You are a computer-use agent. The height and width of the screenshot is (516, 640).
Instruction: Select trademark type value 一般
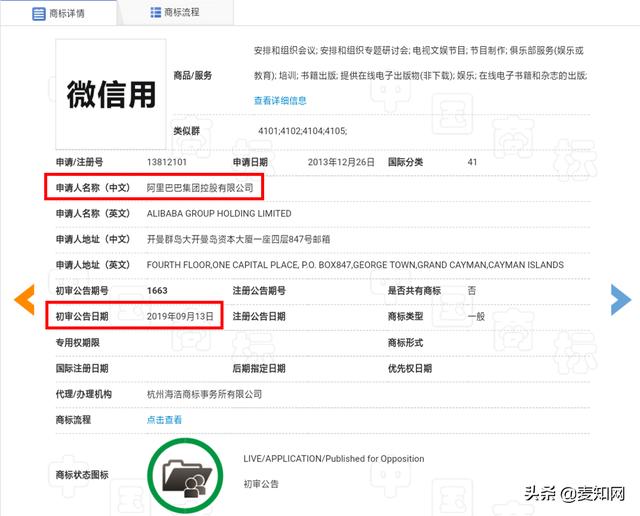pyautogui.click(x=476, y=316)
